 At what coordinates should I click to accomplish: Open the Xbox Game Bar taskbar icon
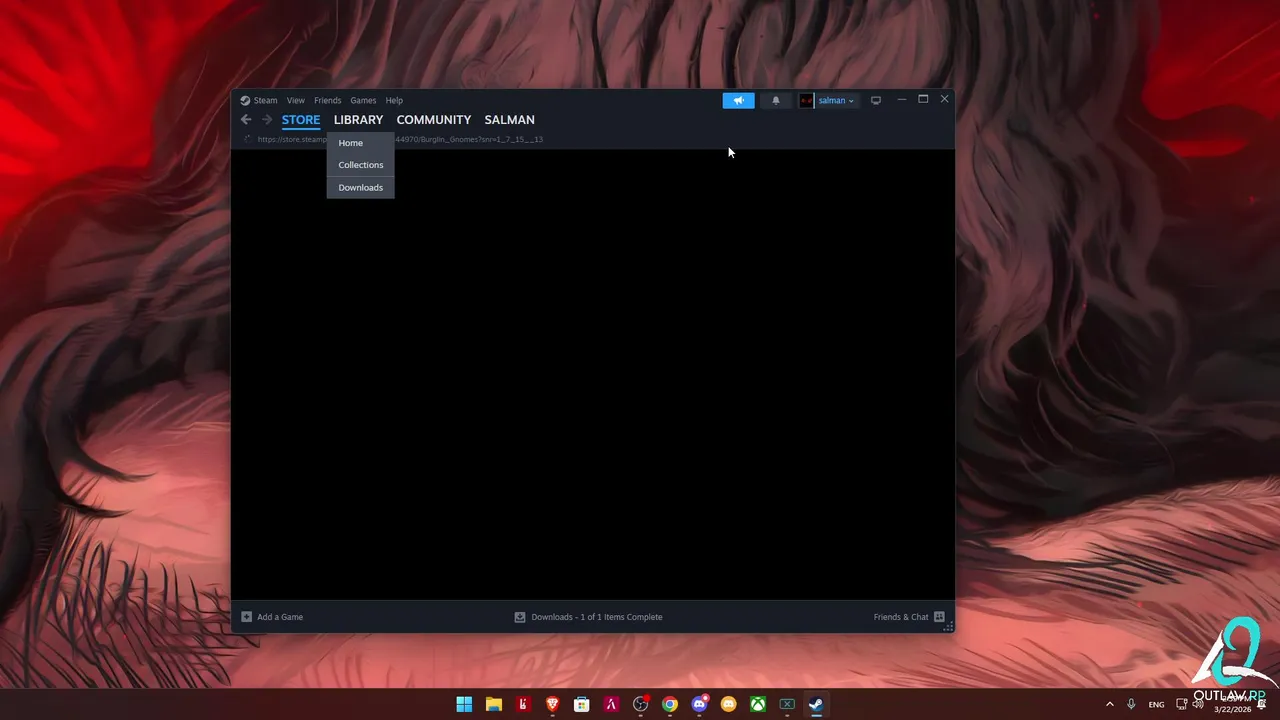pyautogui.click(x=787, y=704)
